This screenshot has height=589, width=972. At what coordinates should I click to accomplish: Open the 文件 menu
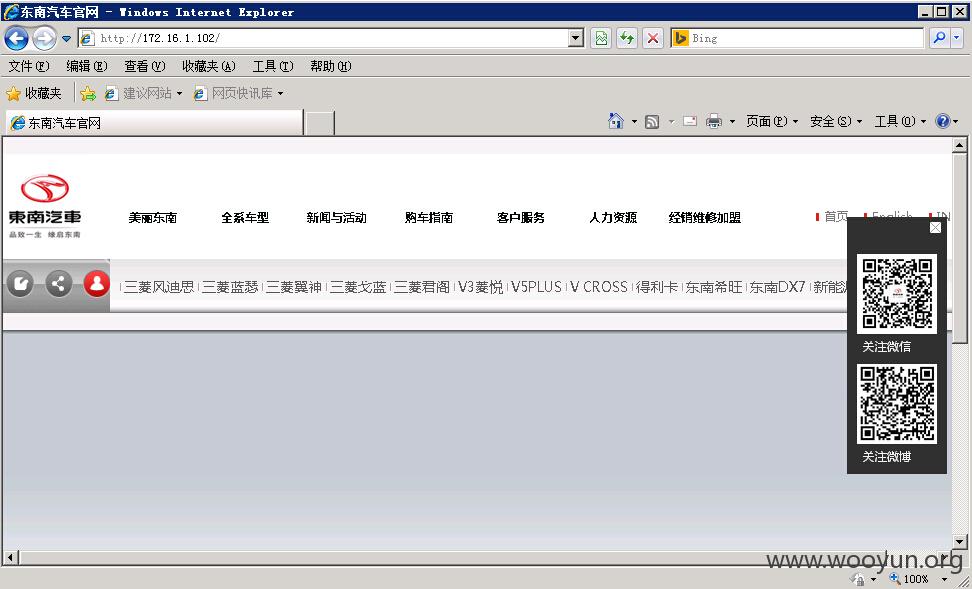(29, 66)
